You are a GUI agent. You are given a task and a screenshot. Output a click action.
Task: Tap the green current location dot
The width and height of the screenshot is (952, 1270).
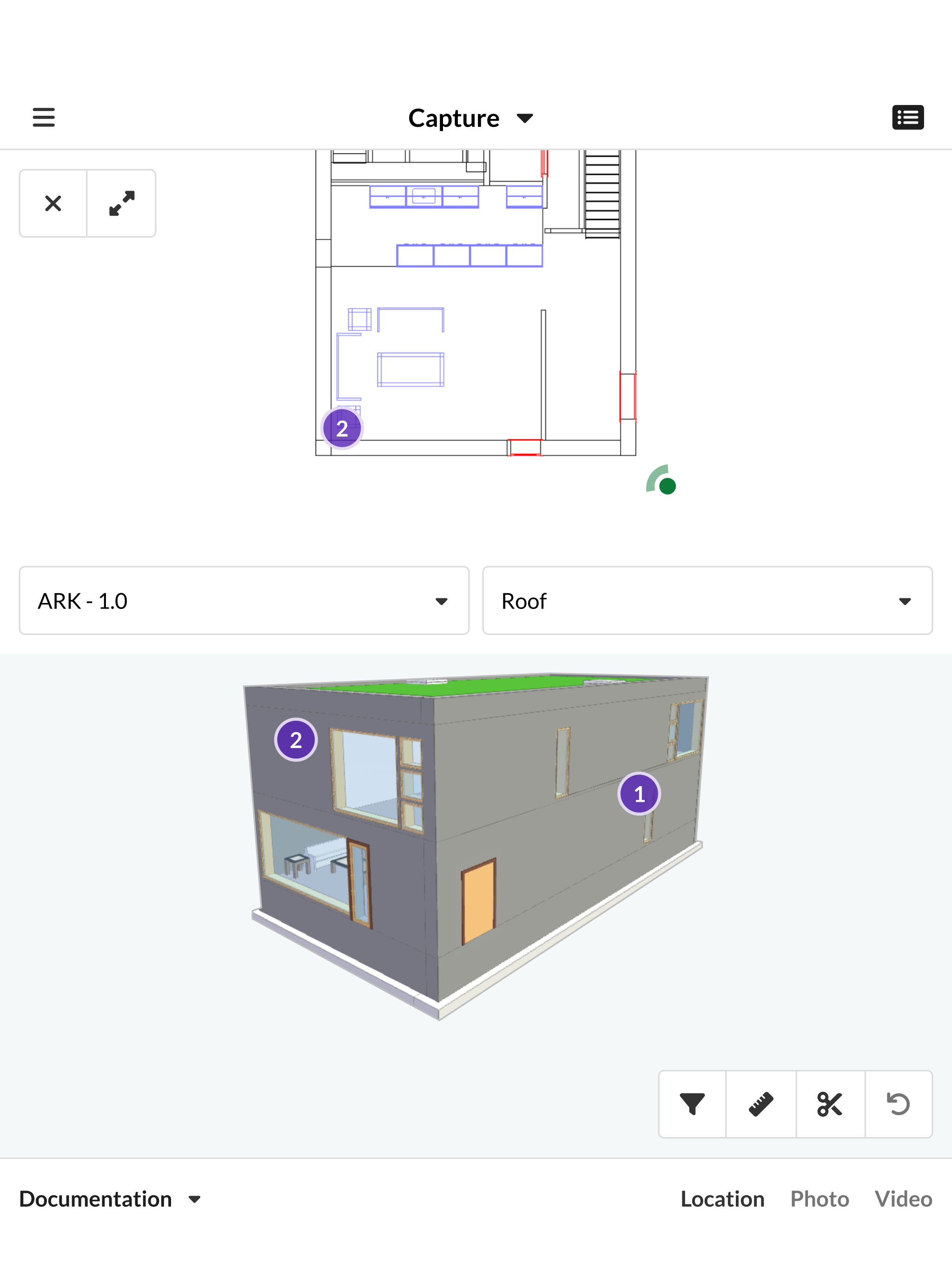[x=667, y=486]
